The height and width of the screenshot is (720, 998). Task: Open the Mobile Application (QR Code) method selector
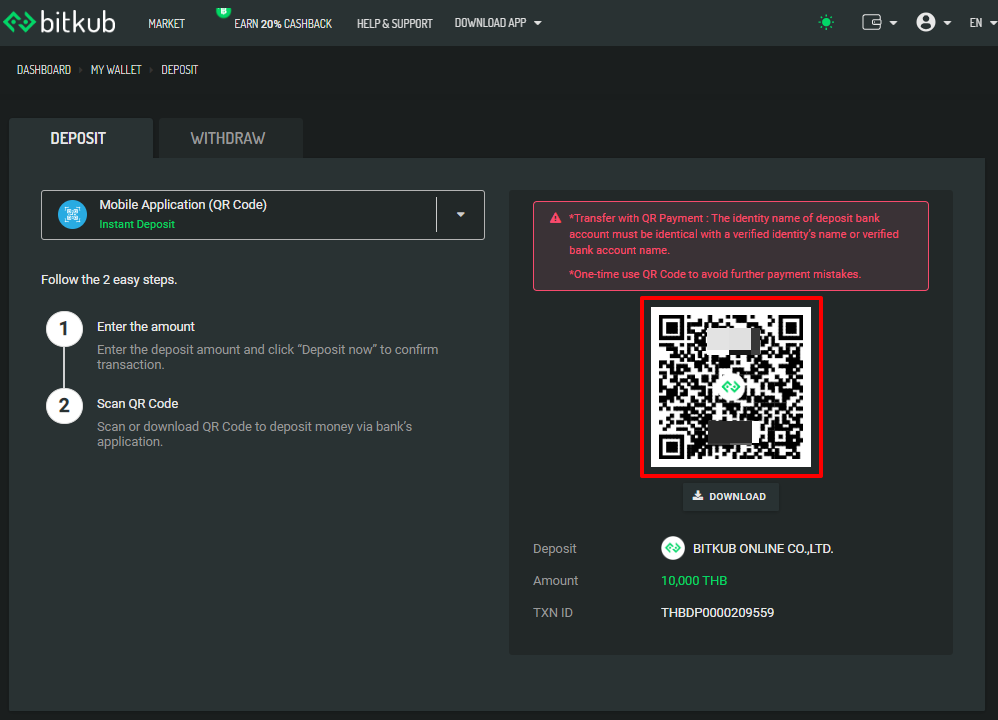coord(263,215)
